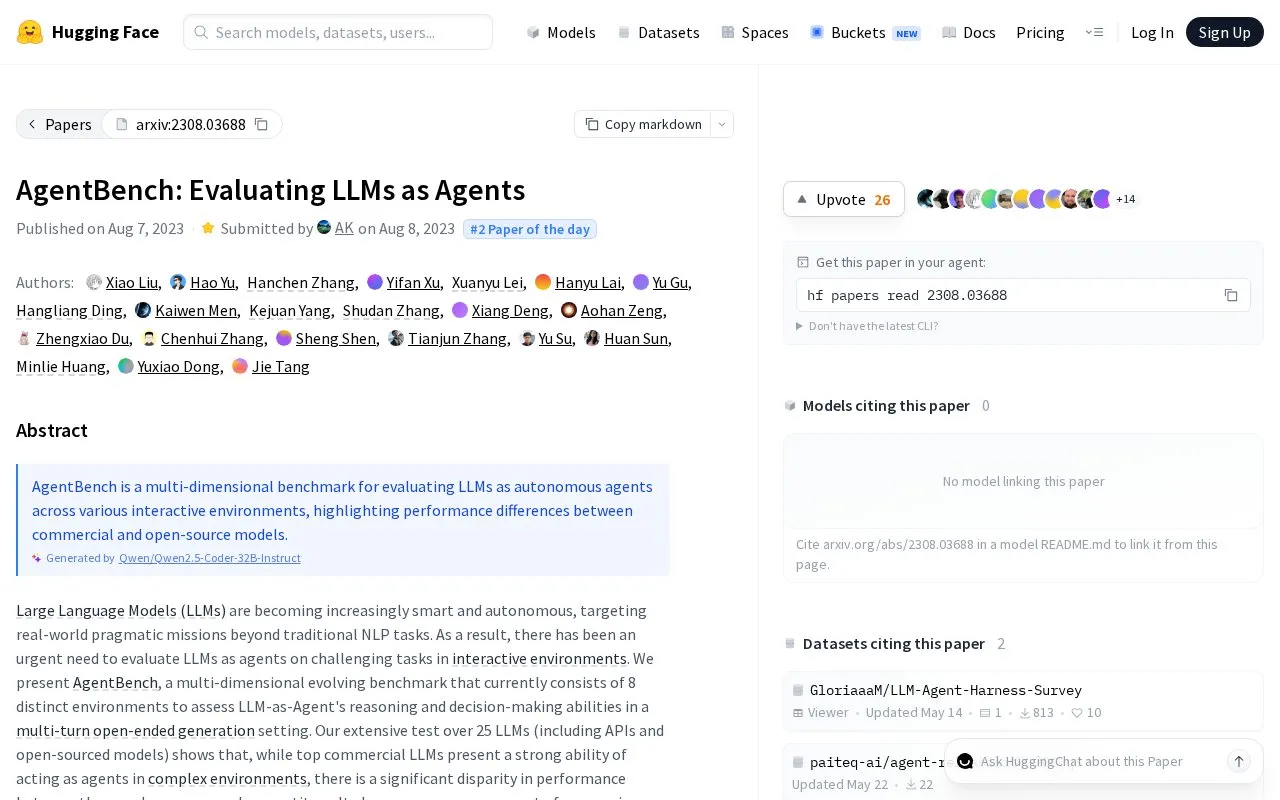This screenshot has height=800, width=1280.
Task: Click the interactive environments term
Action: [539, 658]
